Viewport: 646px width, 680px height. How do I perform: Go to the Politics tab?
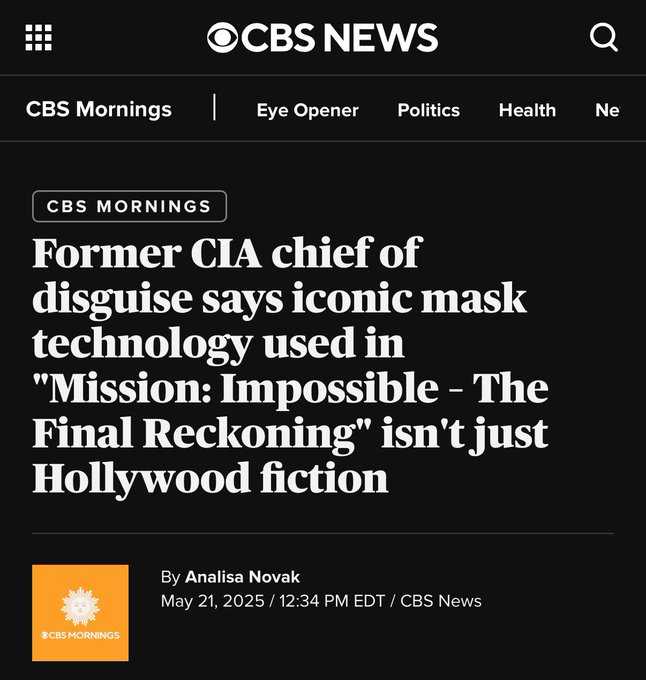428,110
